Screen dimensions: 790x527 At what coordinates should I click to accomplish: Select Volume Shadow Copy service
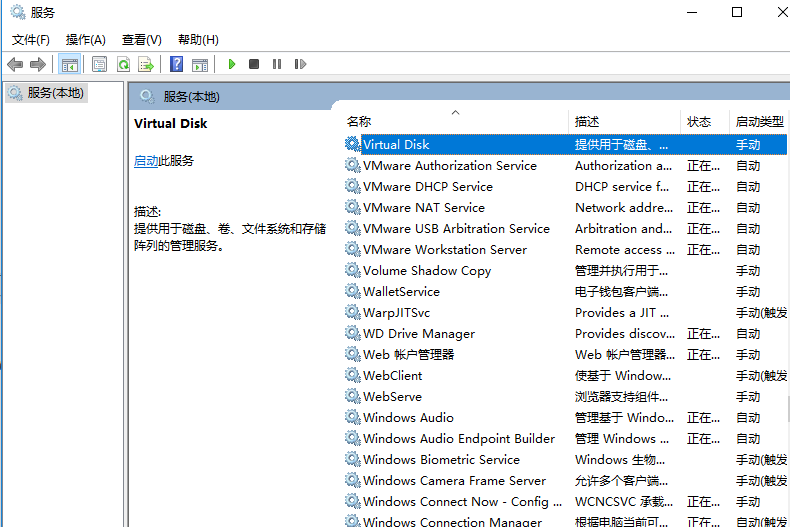(x=565, y=271)
